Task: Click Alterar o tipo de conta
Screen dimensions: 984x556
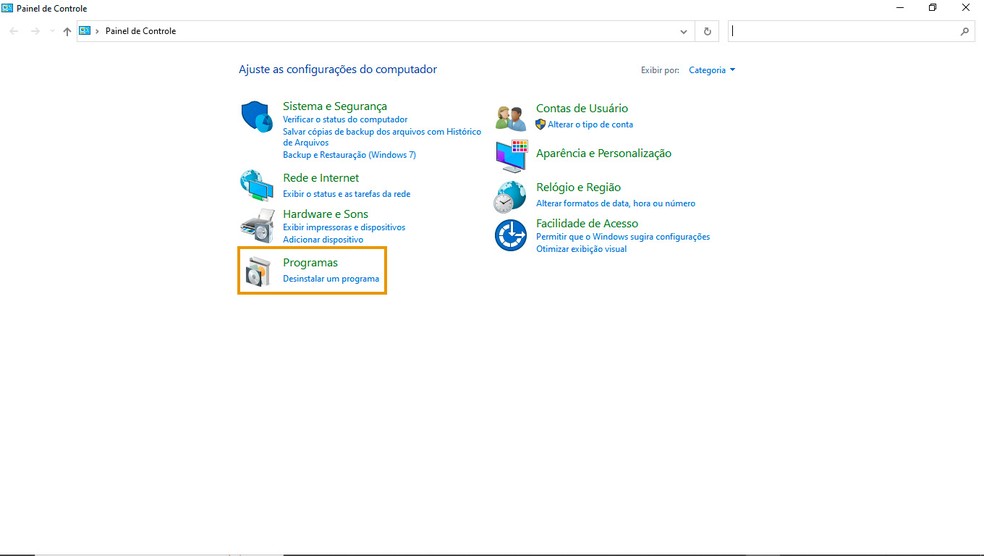Action: pyautogui.click(x=590, y=124)
